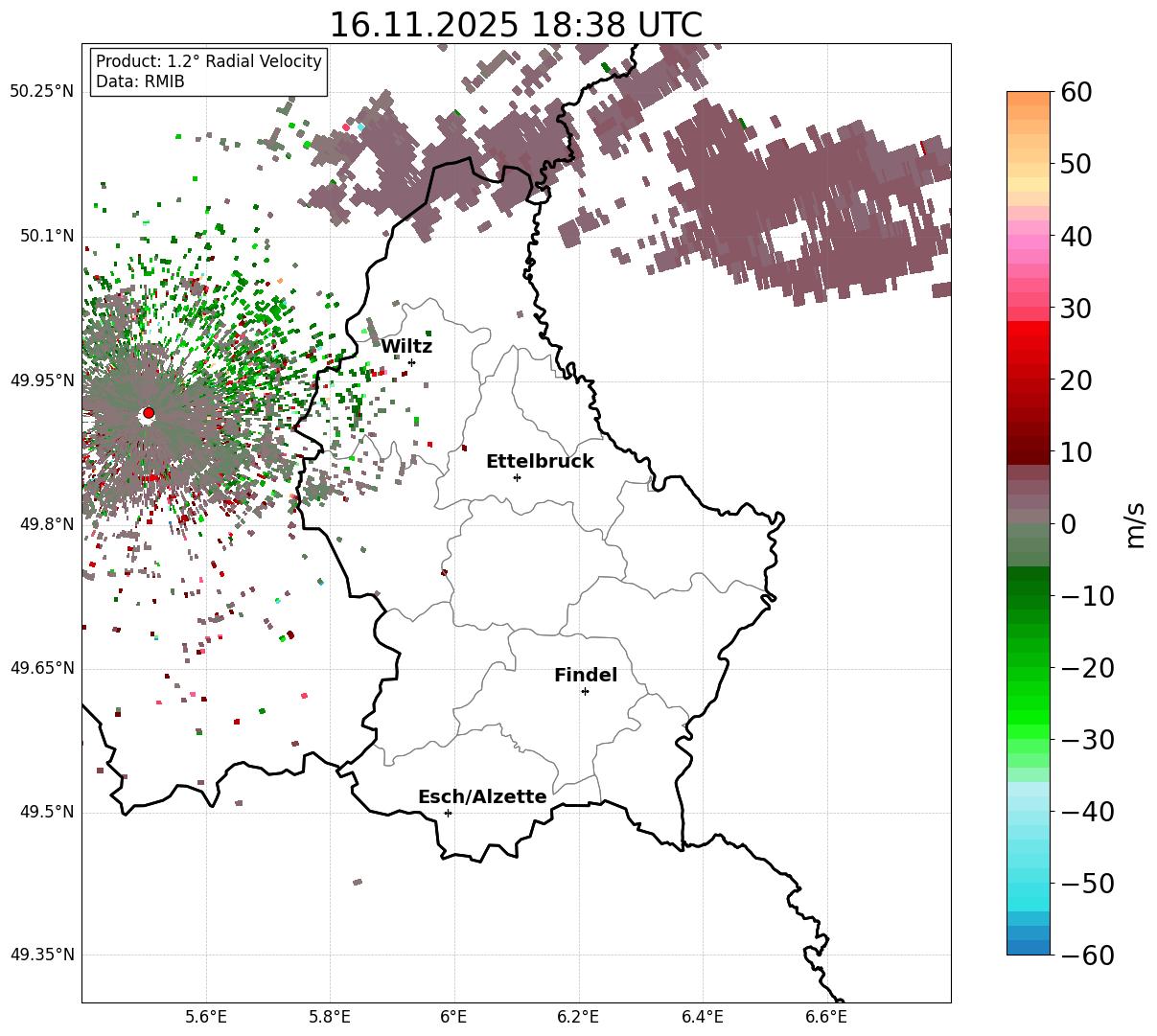The height and width of the screenshot is (1036, 1157).
Task: Click the −20 tick on the colorbar
Action: pyautogui.click(x=1087, y=668)
